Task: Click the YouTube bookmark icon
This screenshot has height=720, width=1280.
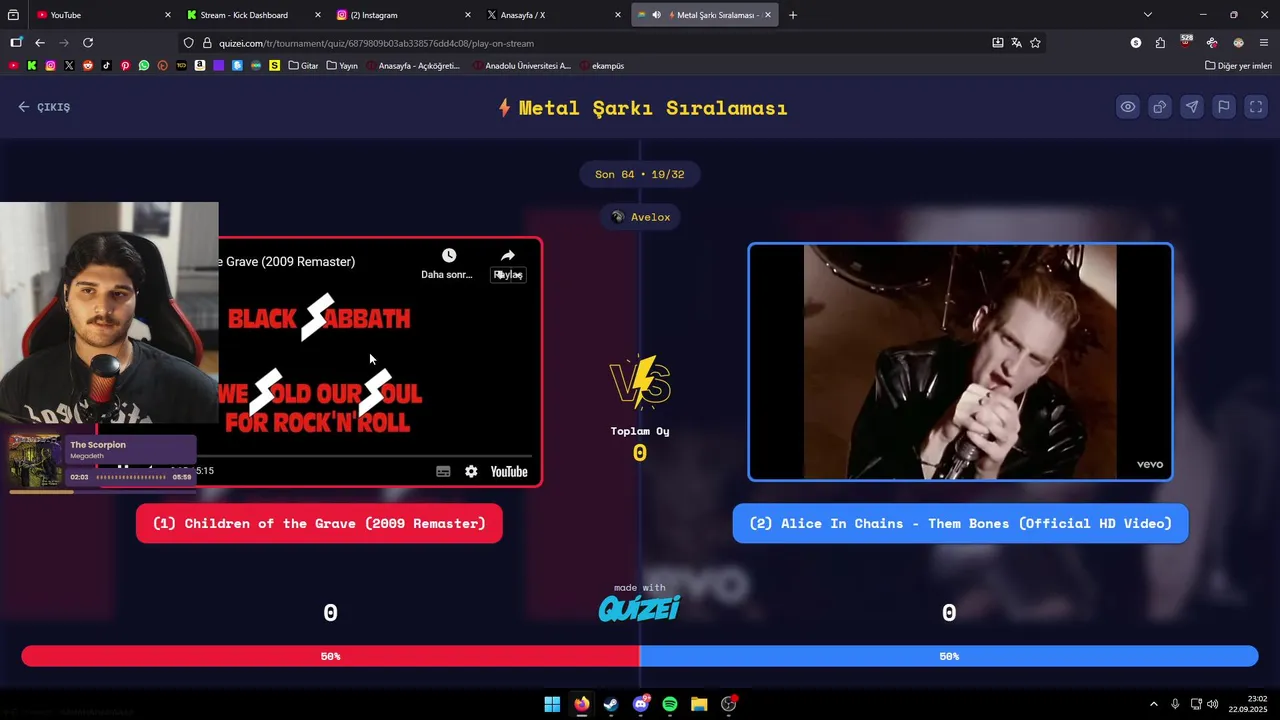Action: 13,66
